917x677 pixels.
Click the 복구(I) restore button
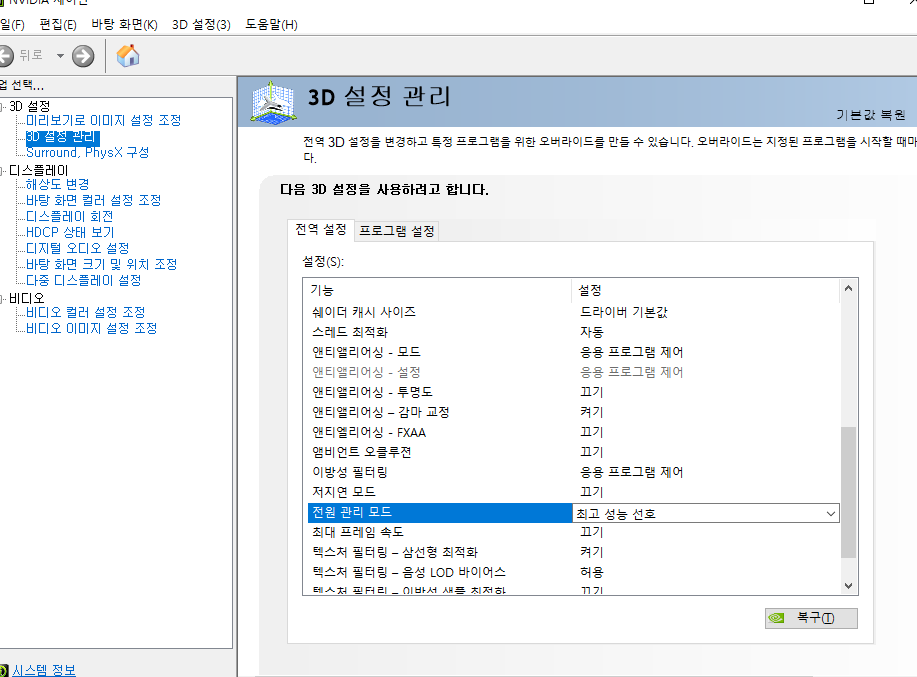point(811,618)
